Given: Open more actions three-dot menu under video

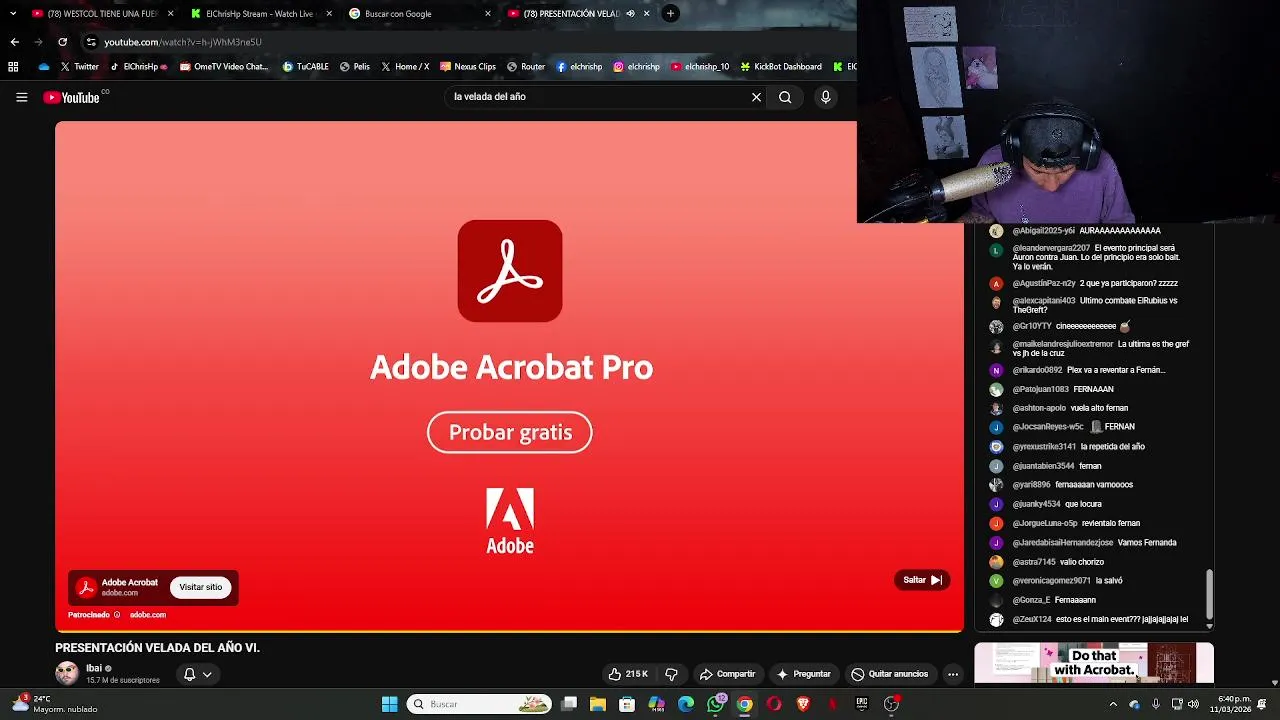Looking at the screenshot, I should [953, 674].
